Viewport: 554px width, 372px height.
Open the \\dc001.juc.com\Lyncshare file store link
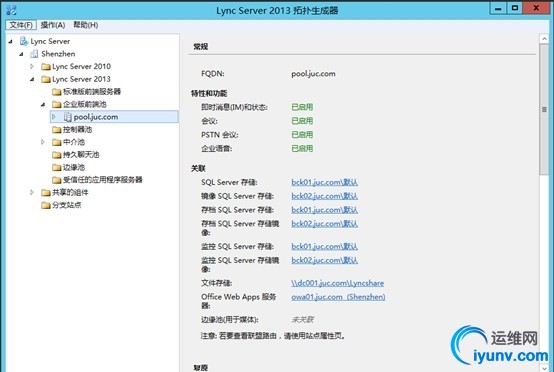(x=337, y=283)
